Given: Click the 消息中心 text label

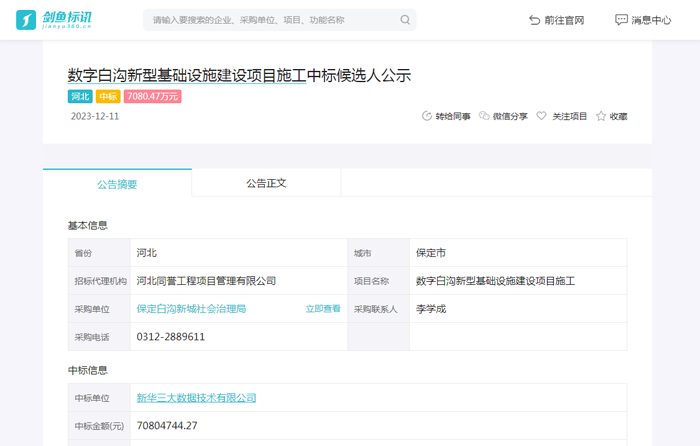Looking at the screenshot, I should [651, 20].
